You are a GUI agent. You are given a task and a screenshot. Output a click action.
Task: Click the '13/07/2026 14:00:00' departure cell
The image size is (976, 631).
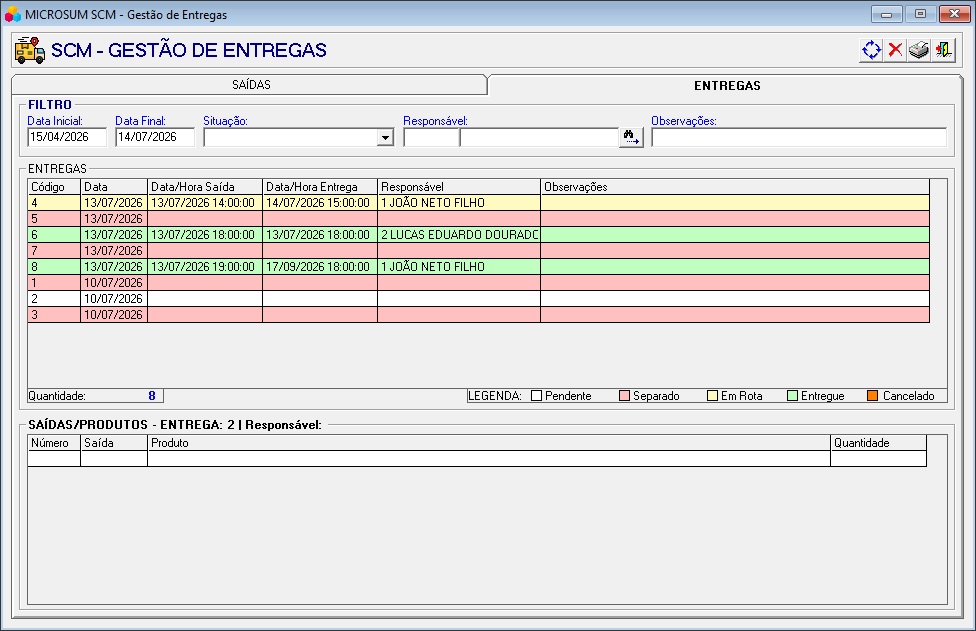[x=205, y=203]
